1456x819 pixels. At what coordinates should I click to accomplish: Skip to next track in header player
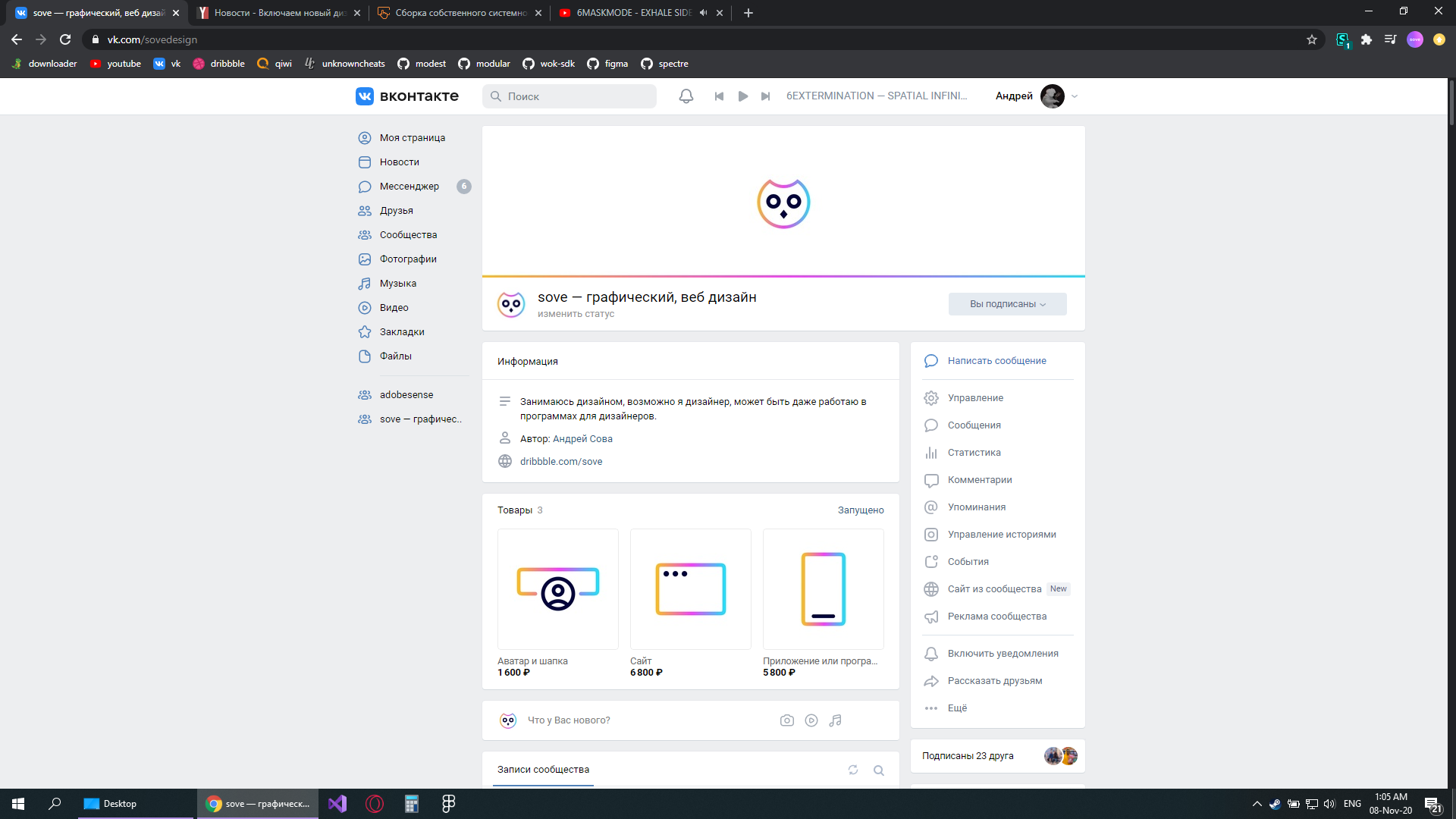click(x=766, y=96)
